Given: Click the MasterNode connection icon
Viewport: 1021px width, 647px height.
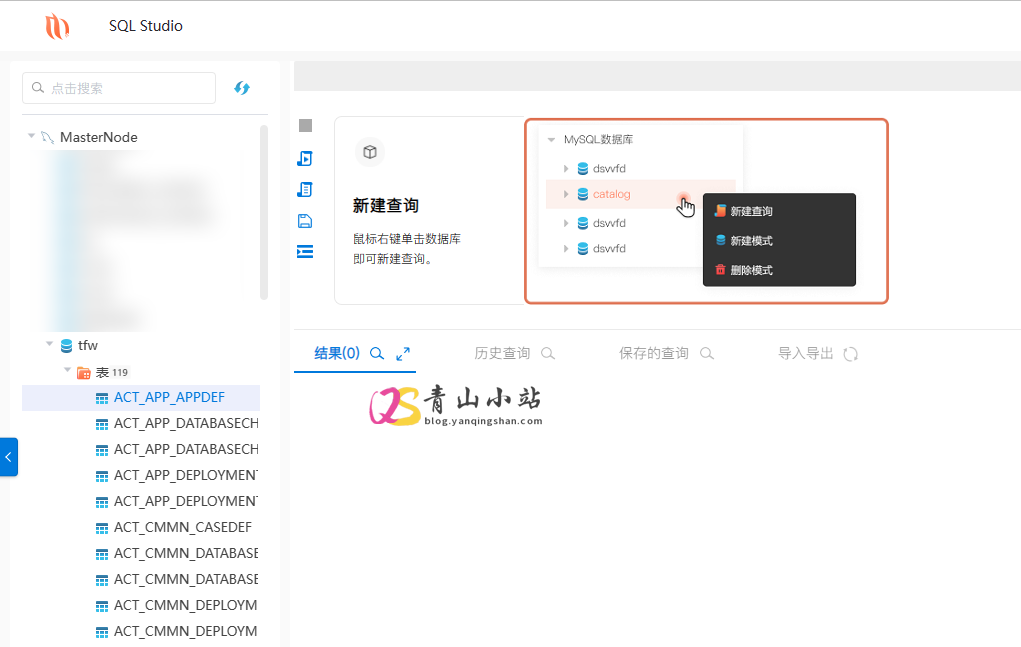Looking at the screenshot, I should click(47, 137).
